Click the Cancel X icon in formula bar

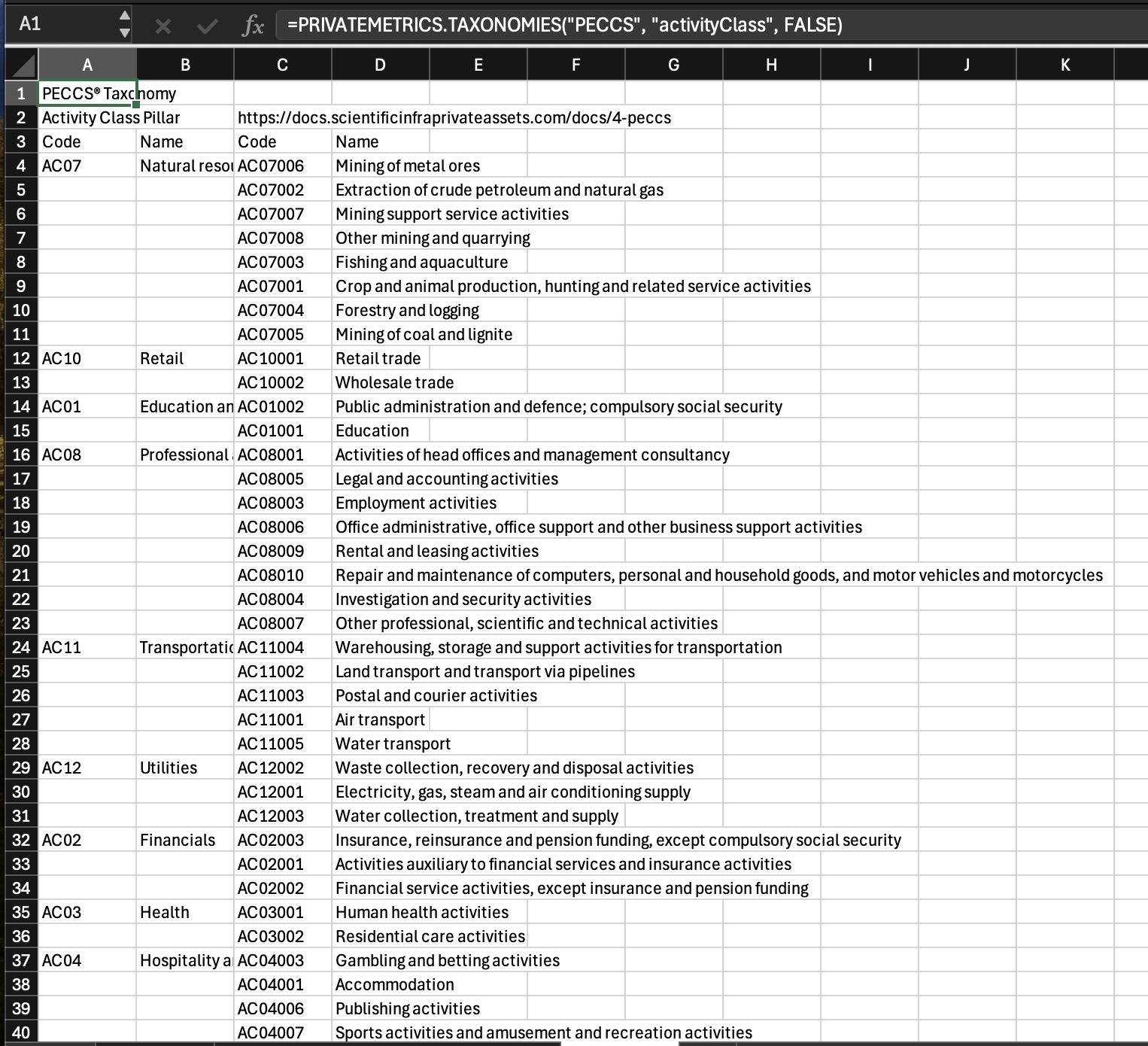click(x=162, y=26)
